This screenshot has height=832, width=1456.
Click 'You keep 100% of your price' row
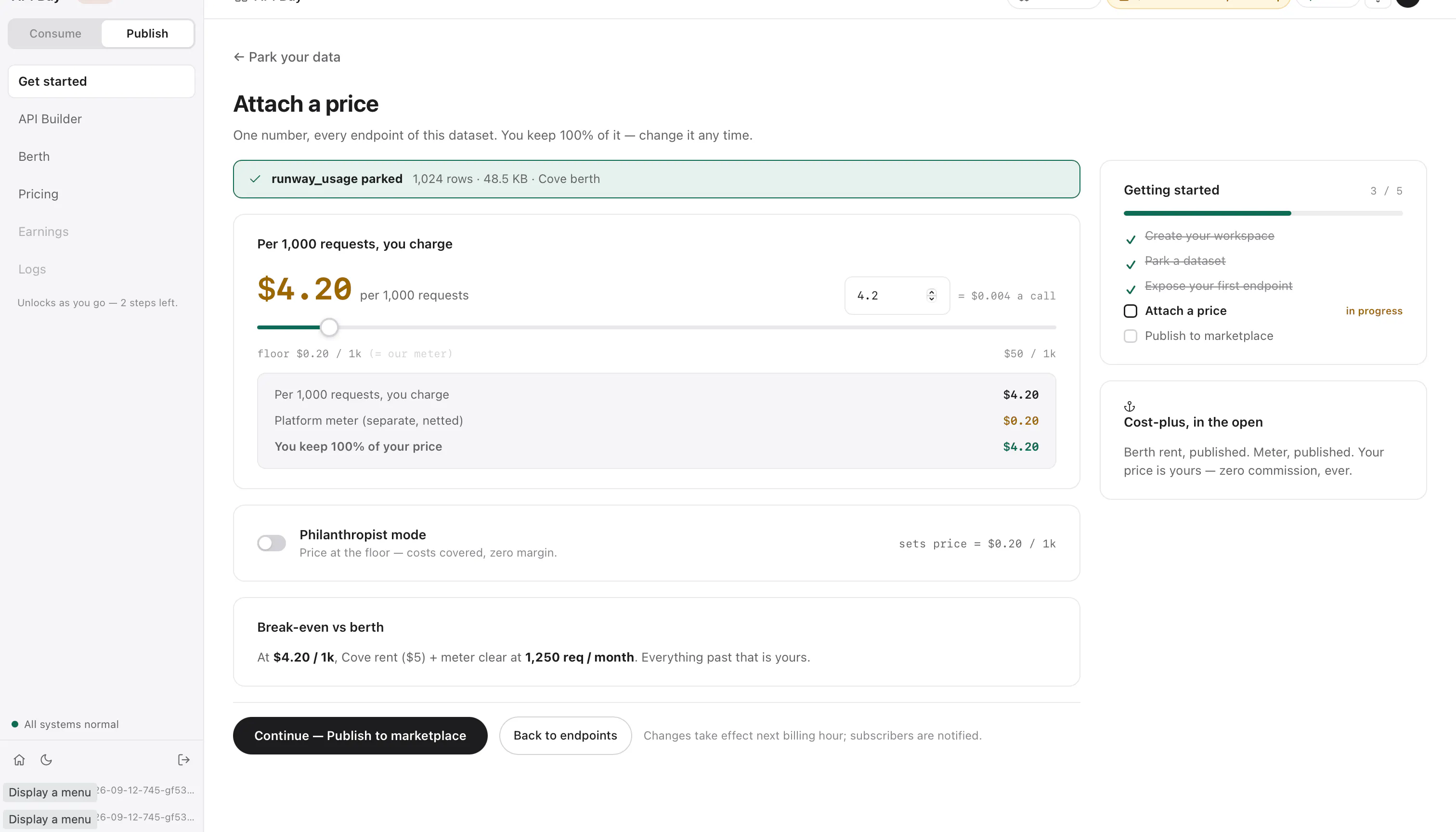[x=657, y=447]
